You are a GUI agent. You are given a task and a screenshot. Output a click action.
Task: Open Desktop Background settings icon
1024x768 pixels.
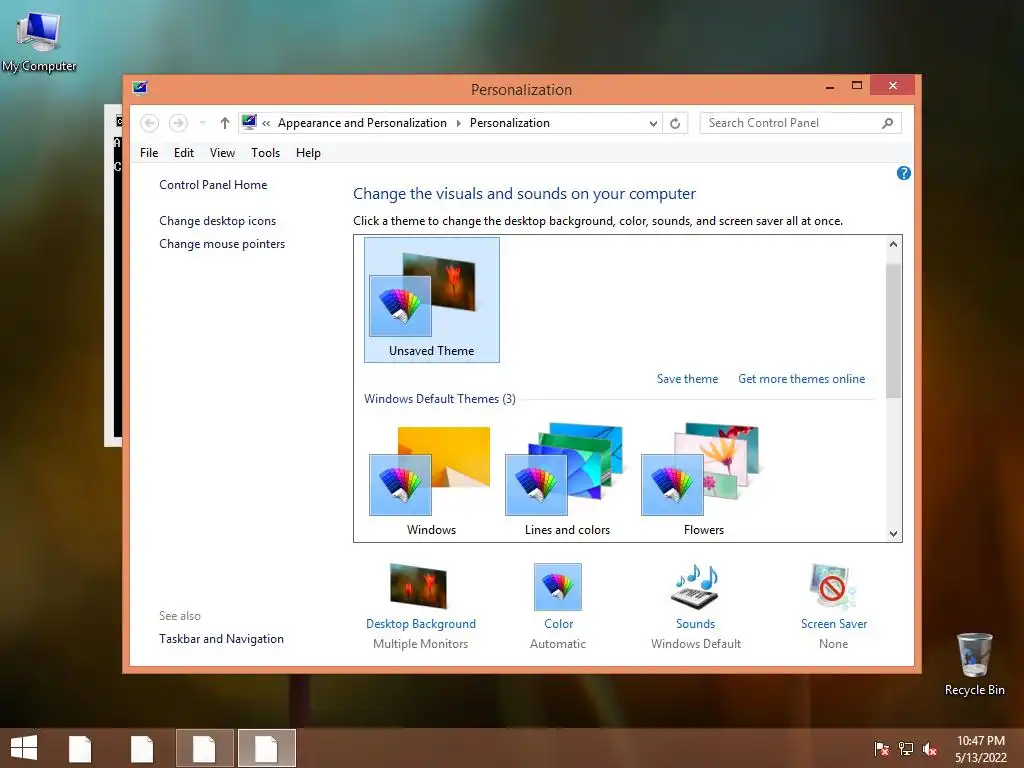pos(419,586)
